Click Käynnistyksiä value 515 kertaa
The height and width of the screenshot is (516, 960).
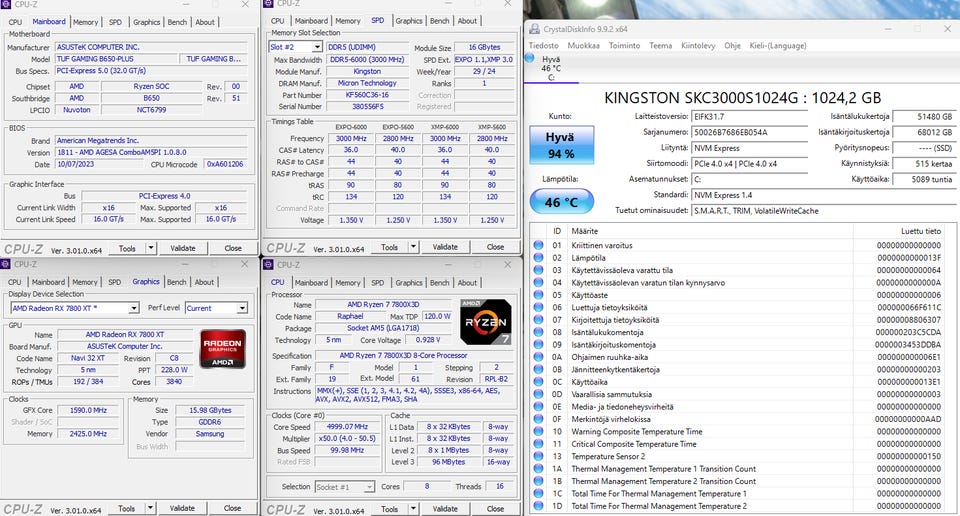click(924, 164)
